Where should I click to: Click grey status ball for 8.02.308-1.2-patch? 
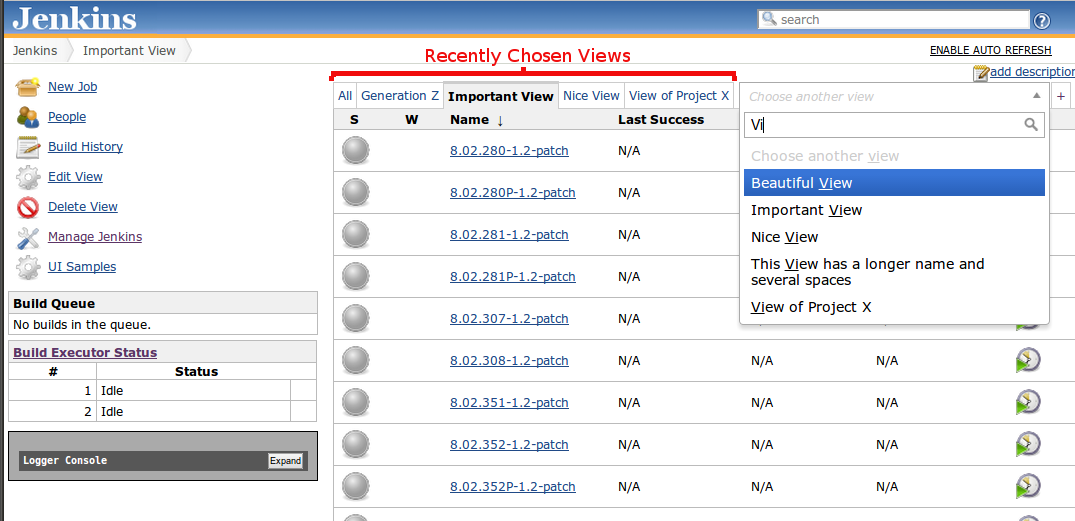pos(356,360)
